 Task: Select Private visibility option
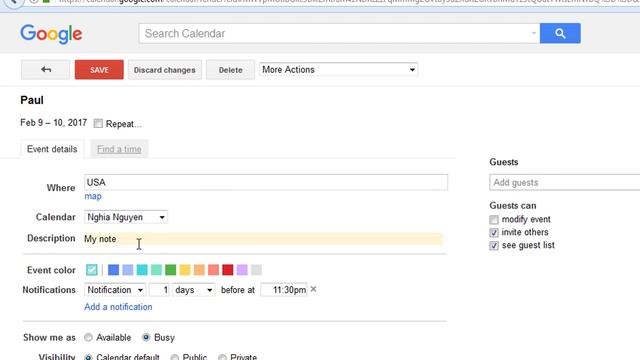(x=222, y=357)
